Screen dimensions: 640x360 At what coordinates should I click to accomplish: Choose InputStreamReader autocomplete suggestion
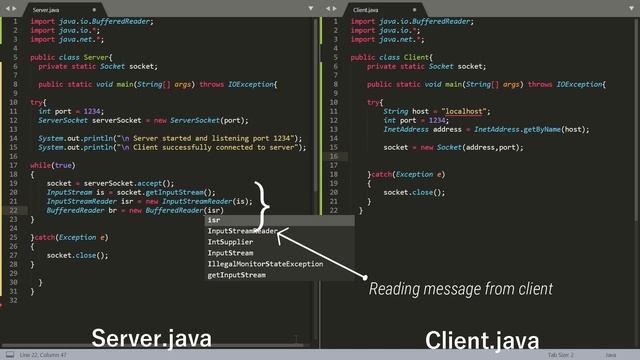click(x=280, y=231)
